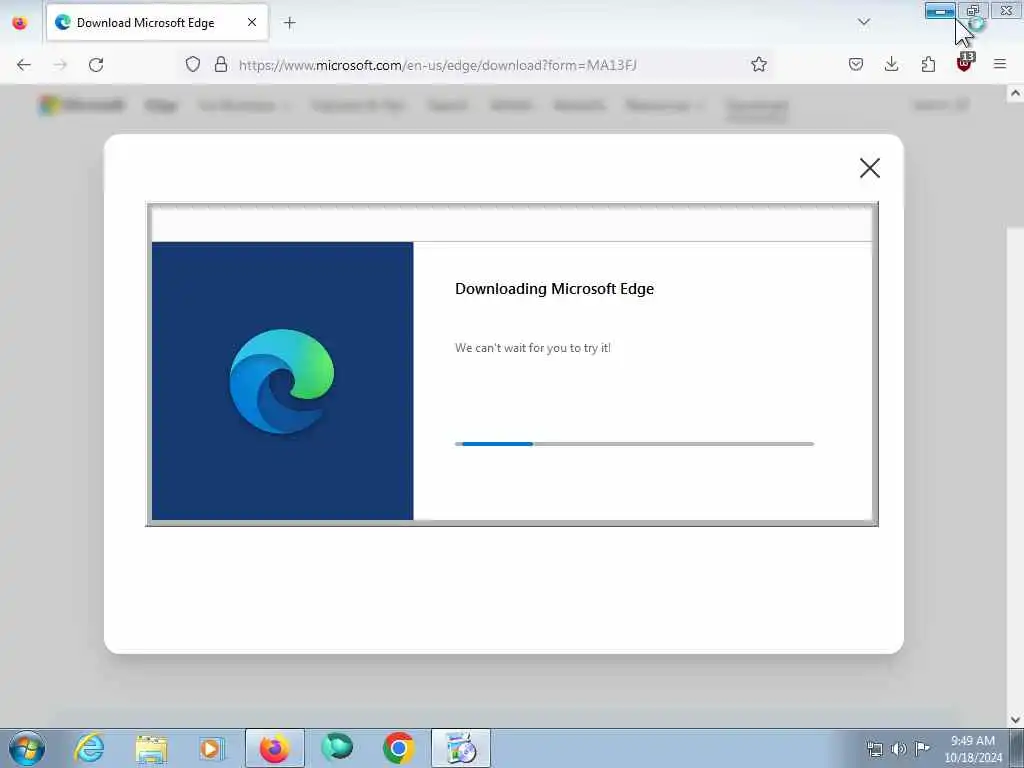
Task: Click the page scrollbar down arrow
Action: (1015, 719)
